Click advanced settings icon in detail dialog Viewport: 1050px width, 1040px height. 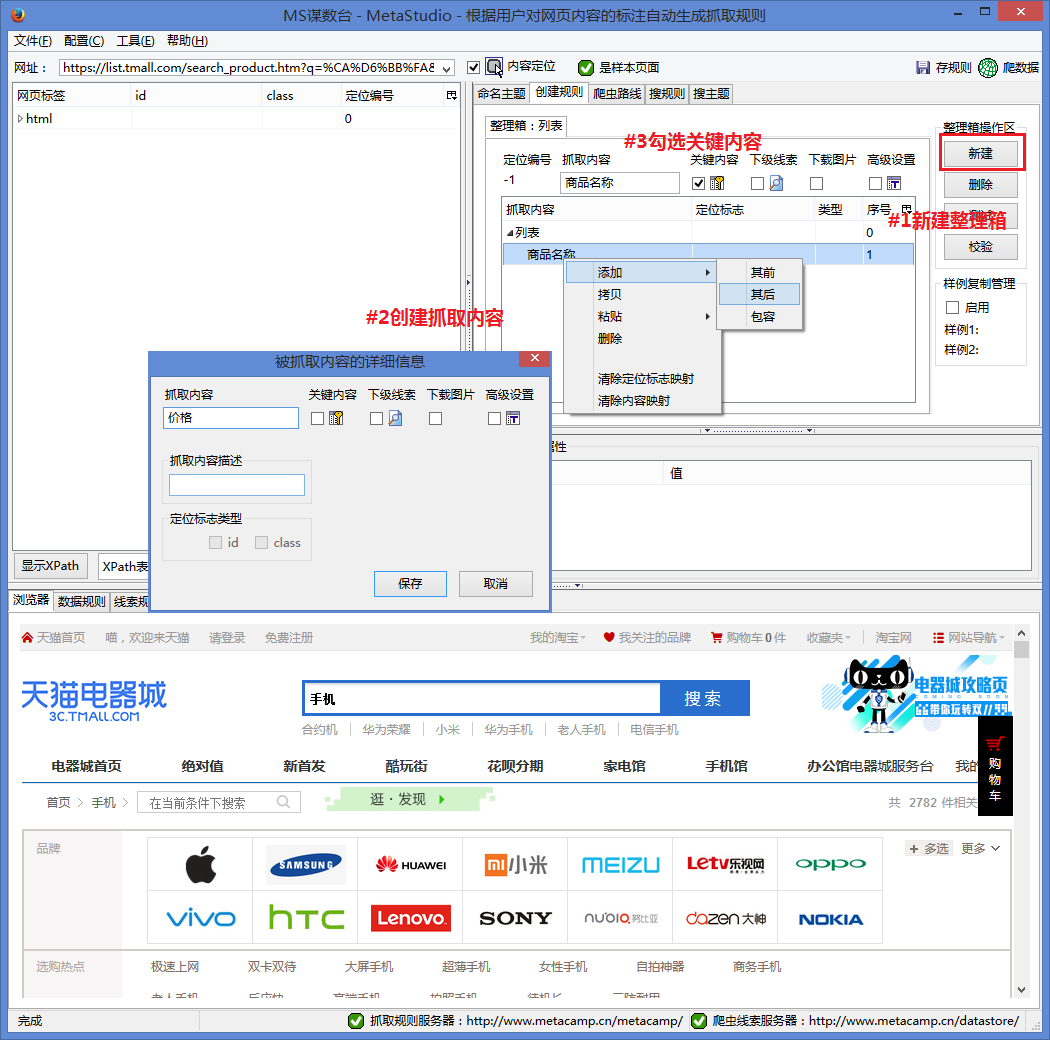[x=513, y=419]
